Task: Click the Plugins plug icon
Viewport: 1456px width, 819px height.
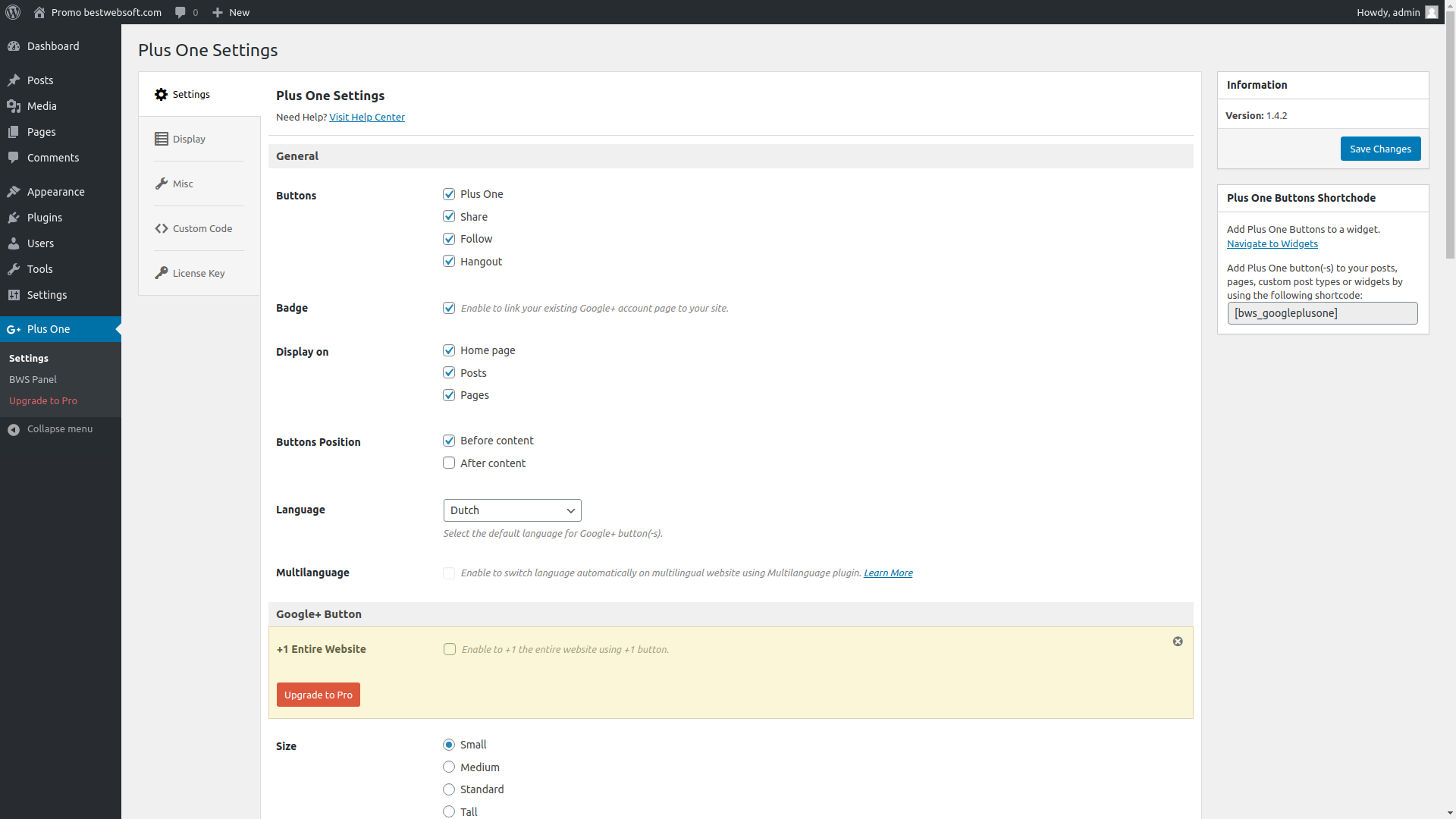Action: click(x=14, y=218)
